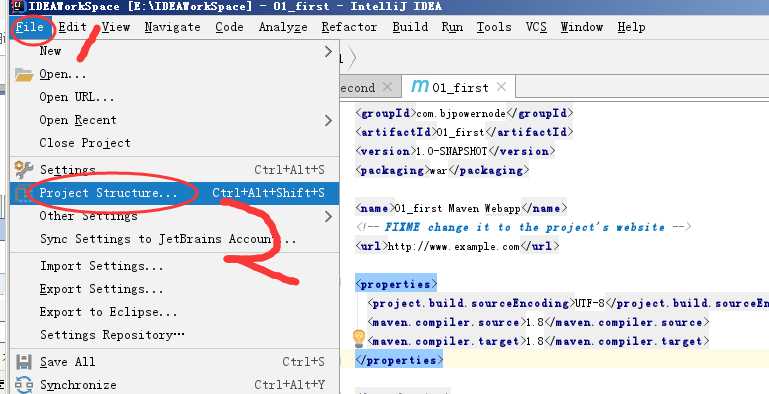The height and width of the screenshot is (394, 769).
Task: Click the name 01_first Maven Webapp line
Action: pos(461,208)
